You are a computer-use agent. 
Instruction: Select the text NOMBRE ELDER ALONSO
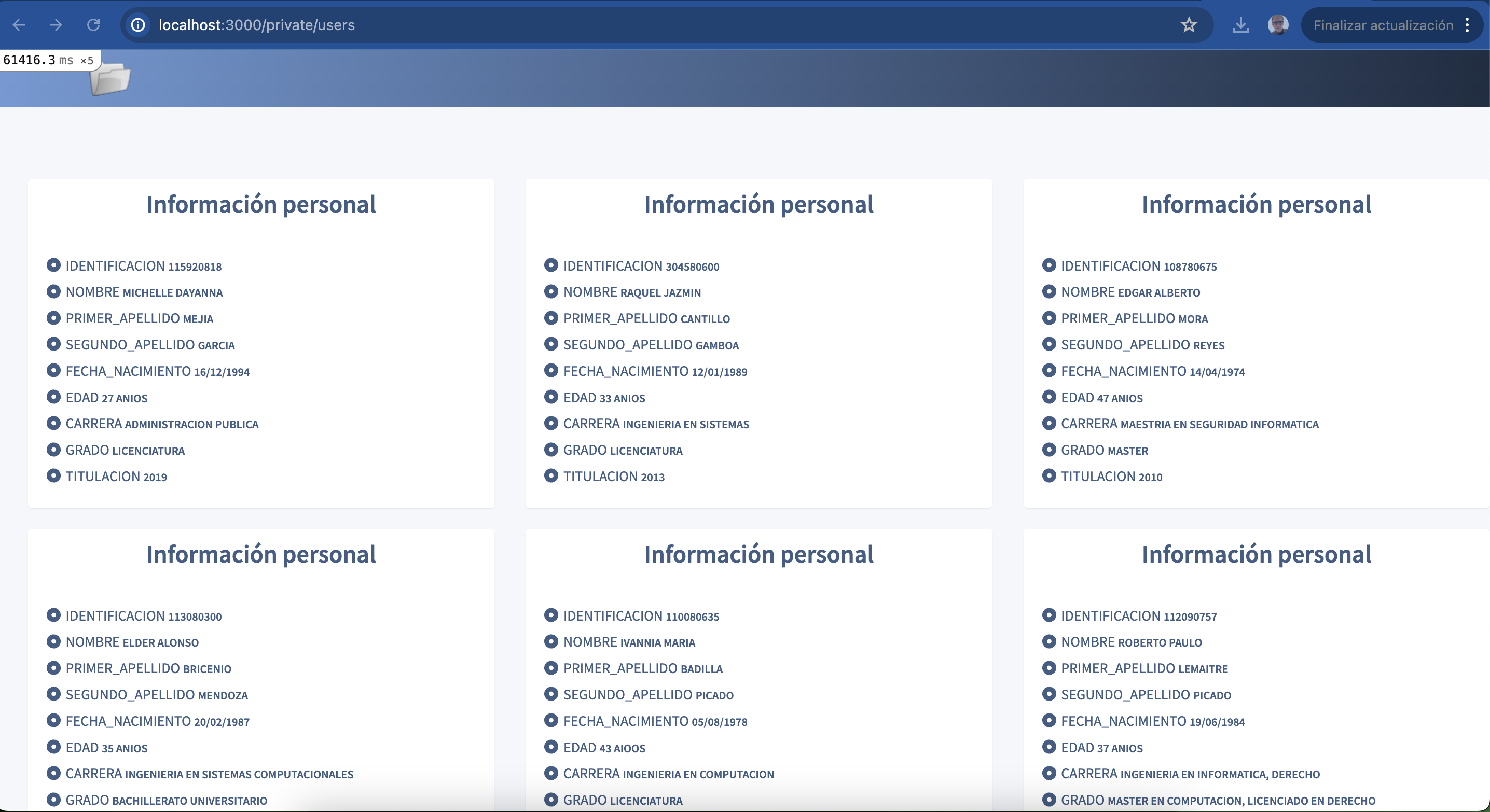click(132, 642)
